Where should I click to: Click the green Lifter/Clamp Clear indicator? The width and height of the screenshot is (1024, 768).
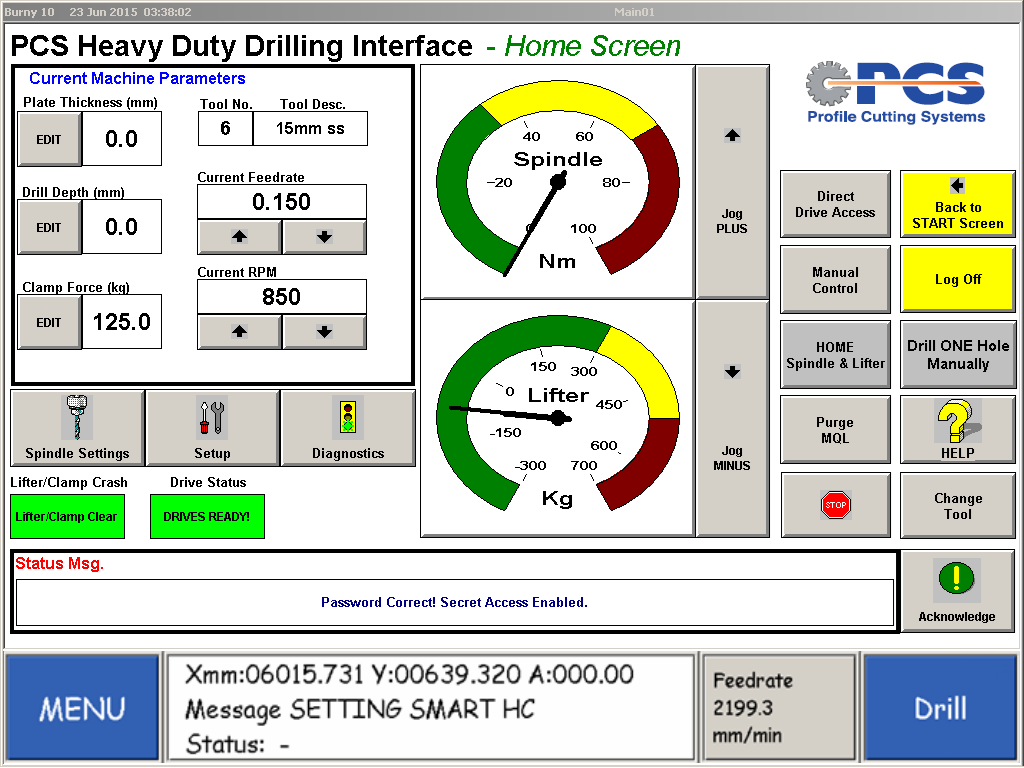[x=67, y=517]
